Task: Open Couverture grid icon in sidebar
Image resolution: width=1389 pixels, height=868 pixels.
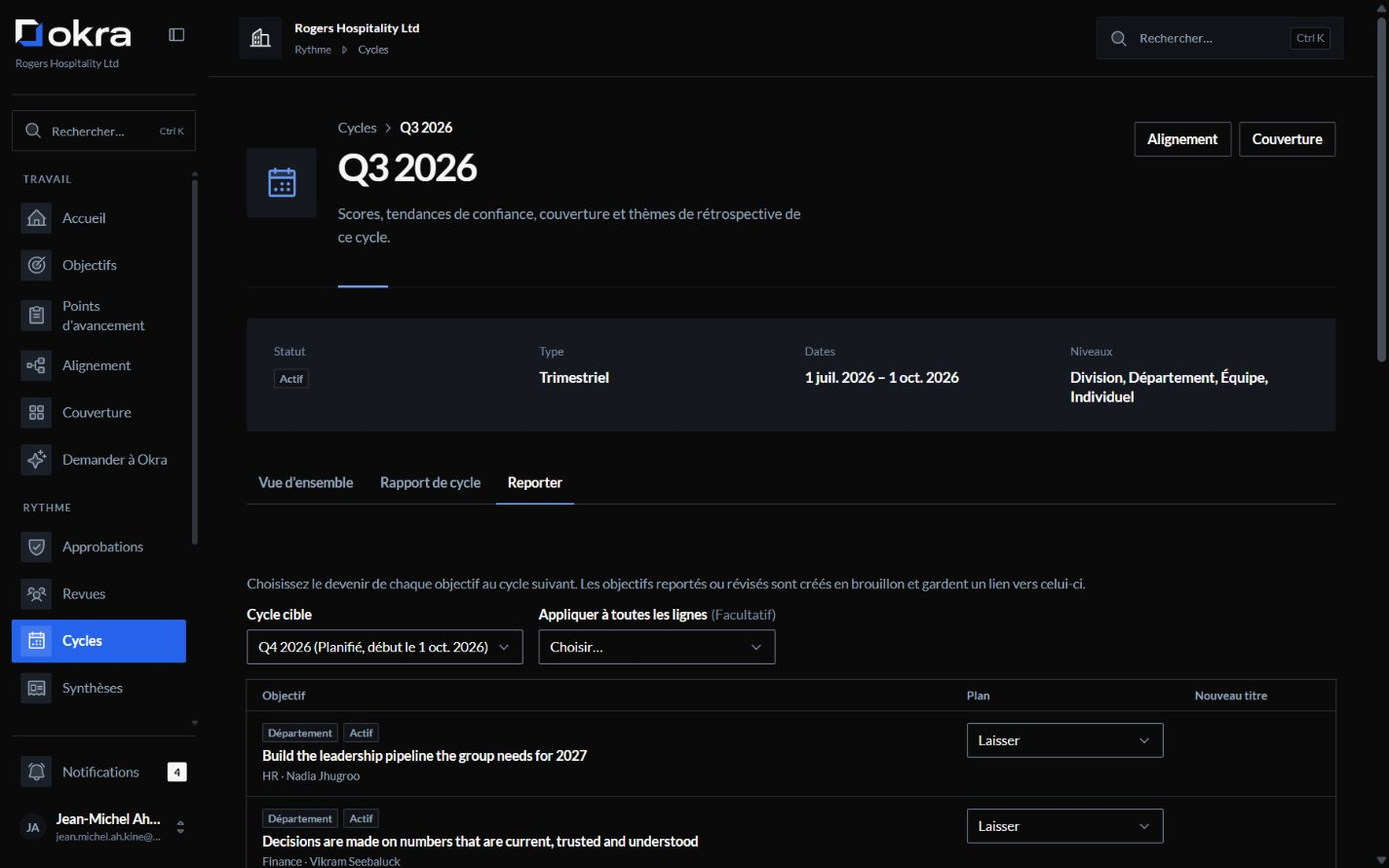Action: pos(36,412)
